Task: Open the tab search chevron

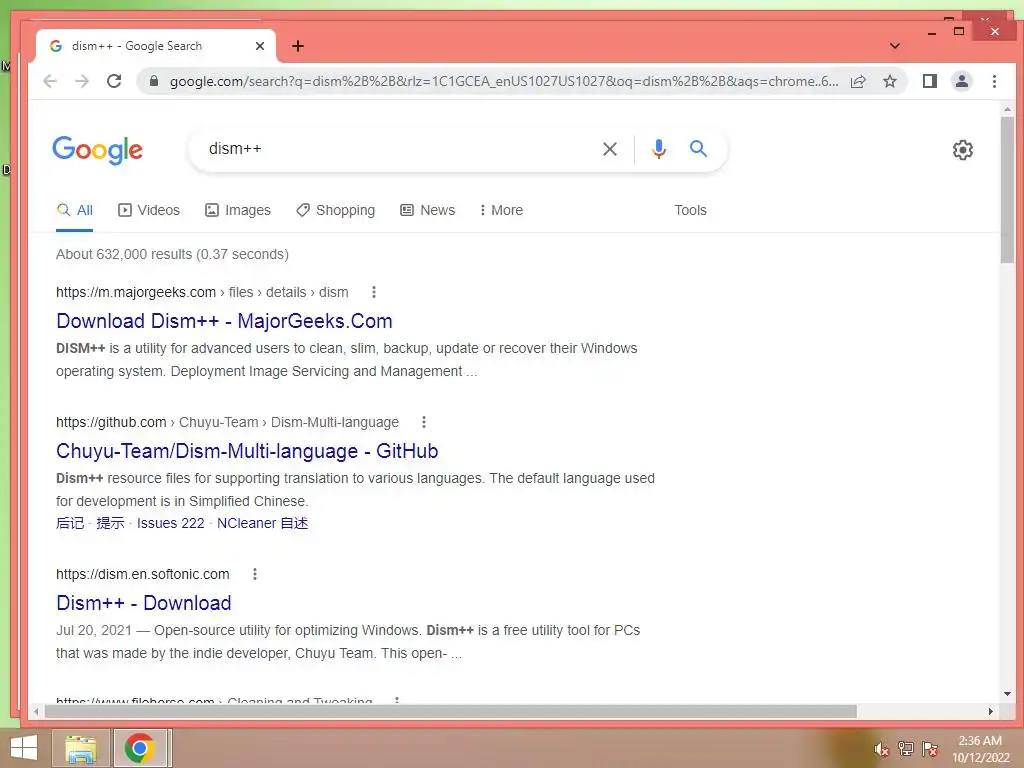Action: (x=895, y=46)
